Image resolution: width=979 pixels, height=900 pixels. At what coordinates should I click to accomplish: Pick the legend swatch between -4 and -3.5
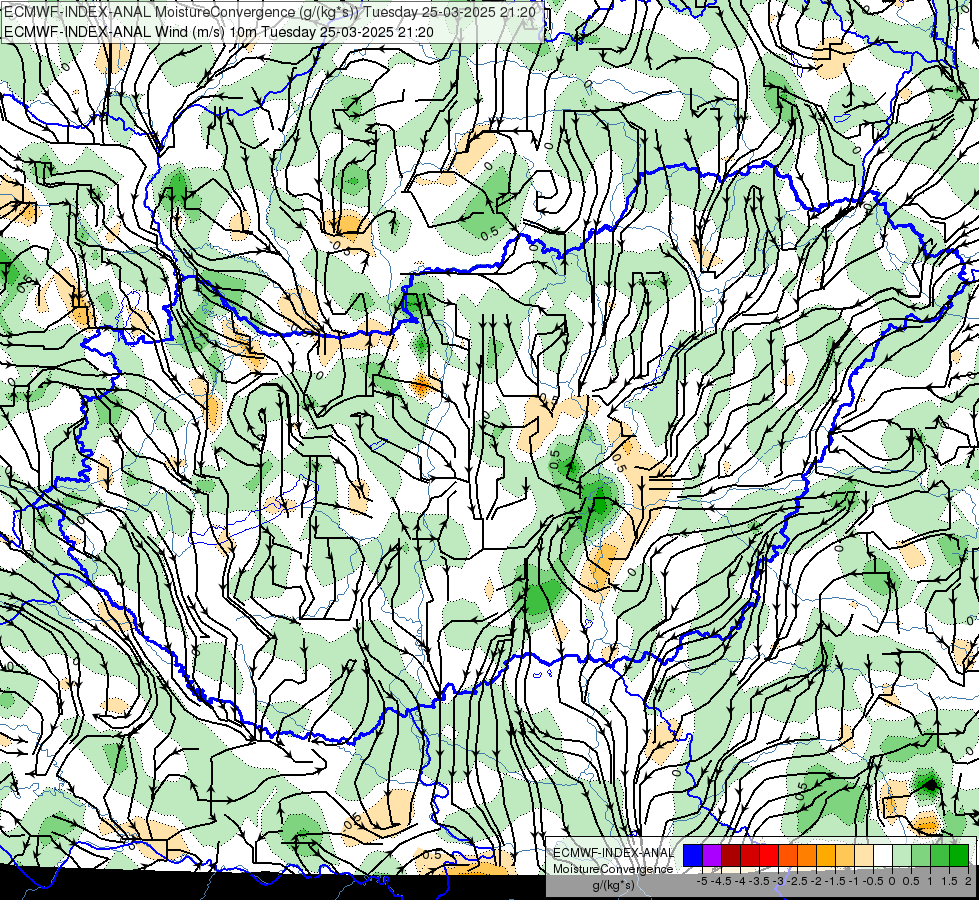750,855
